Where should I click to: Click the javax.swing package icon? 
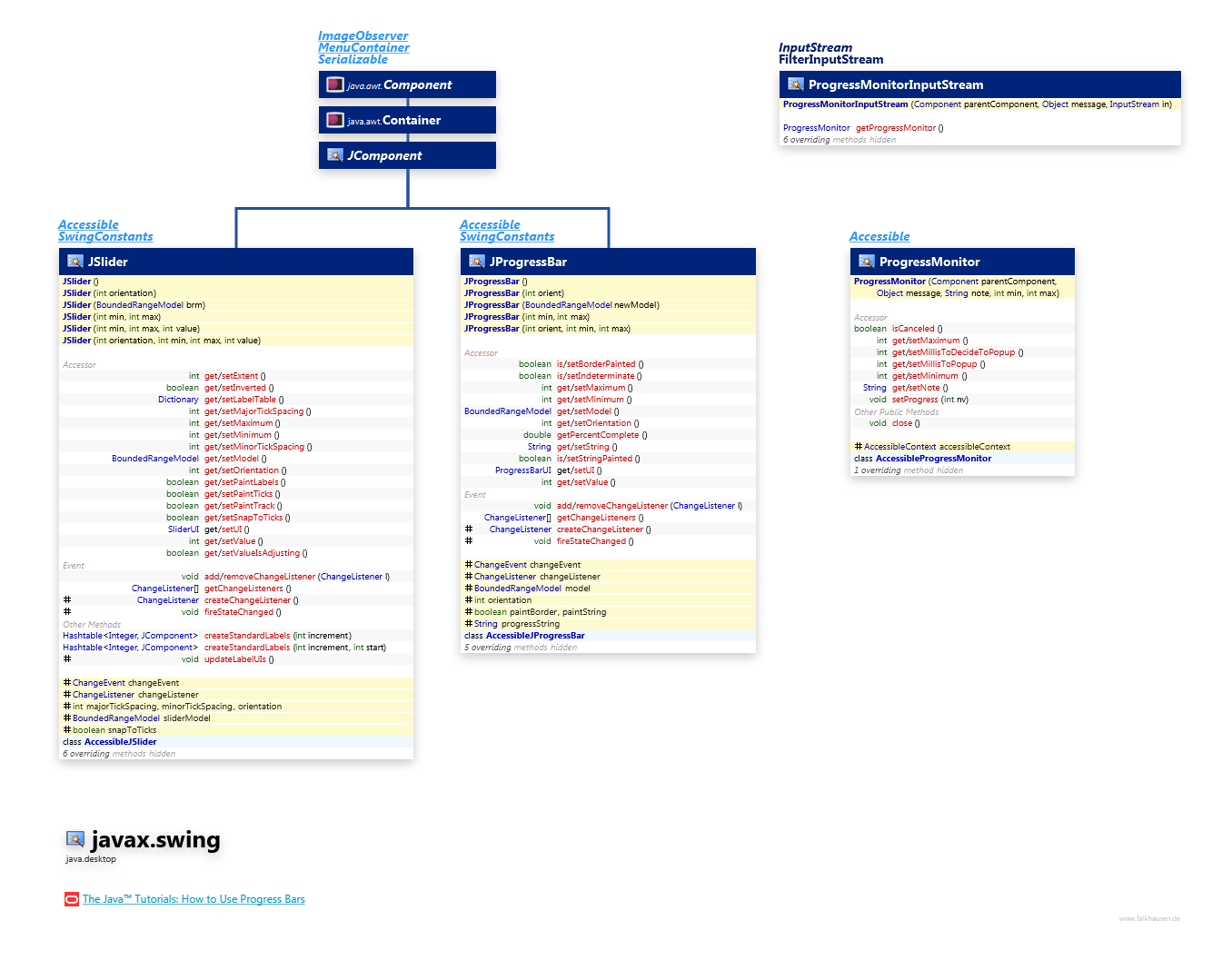coord(75,839)
